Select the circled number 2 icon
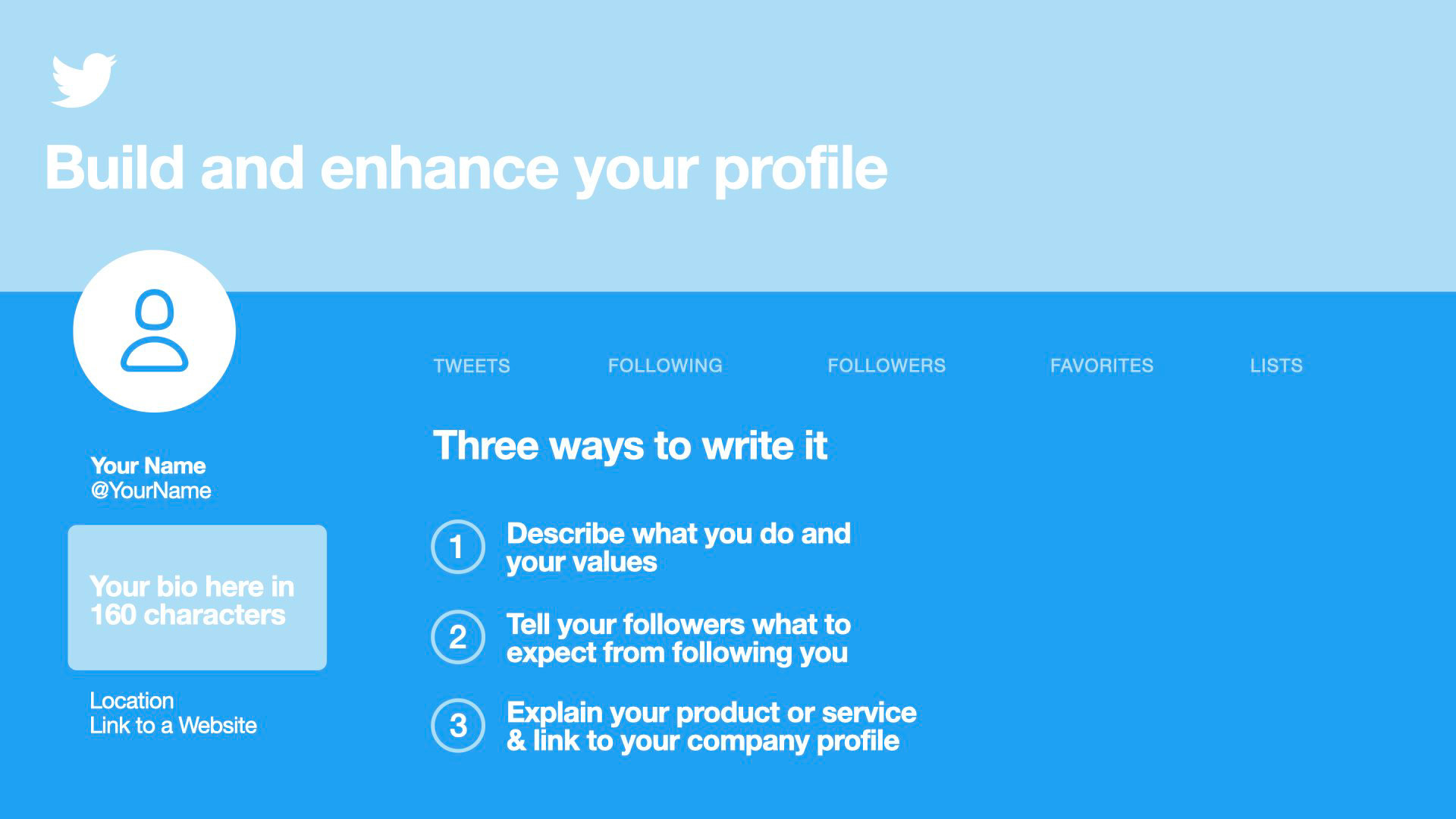 (x=457, y=637)
